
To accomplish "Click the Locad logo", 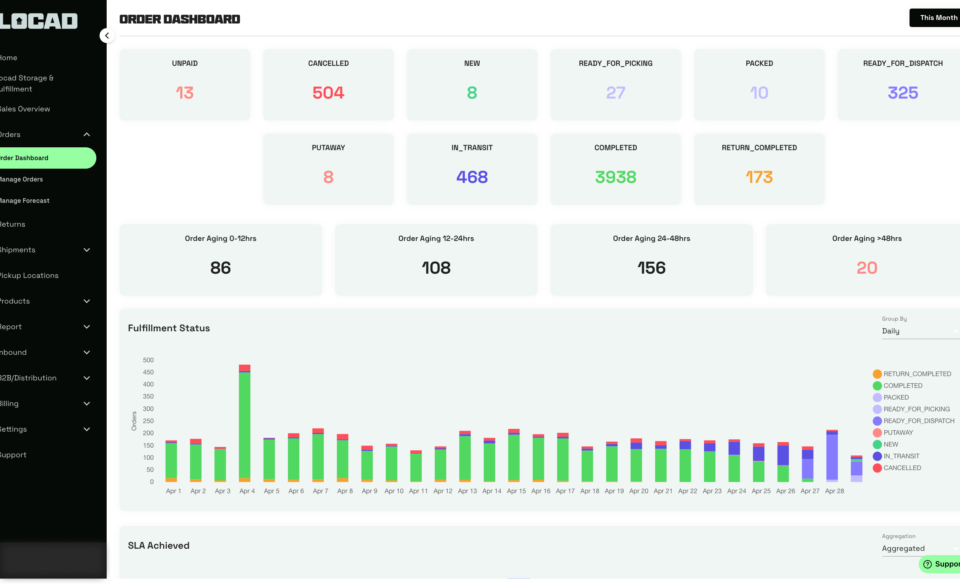I will 40,20.
